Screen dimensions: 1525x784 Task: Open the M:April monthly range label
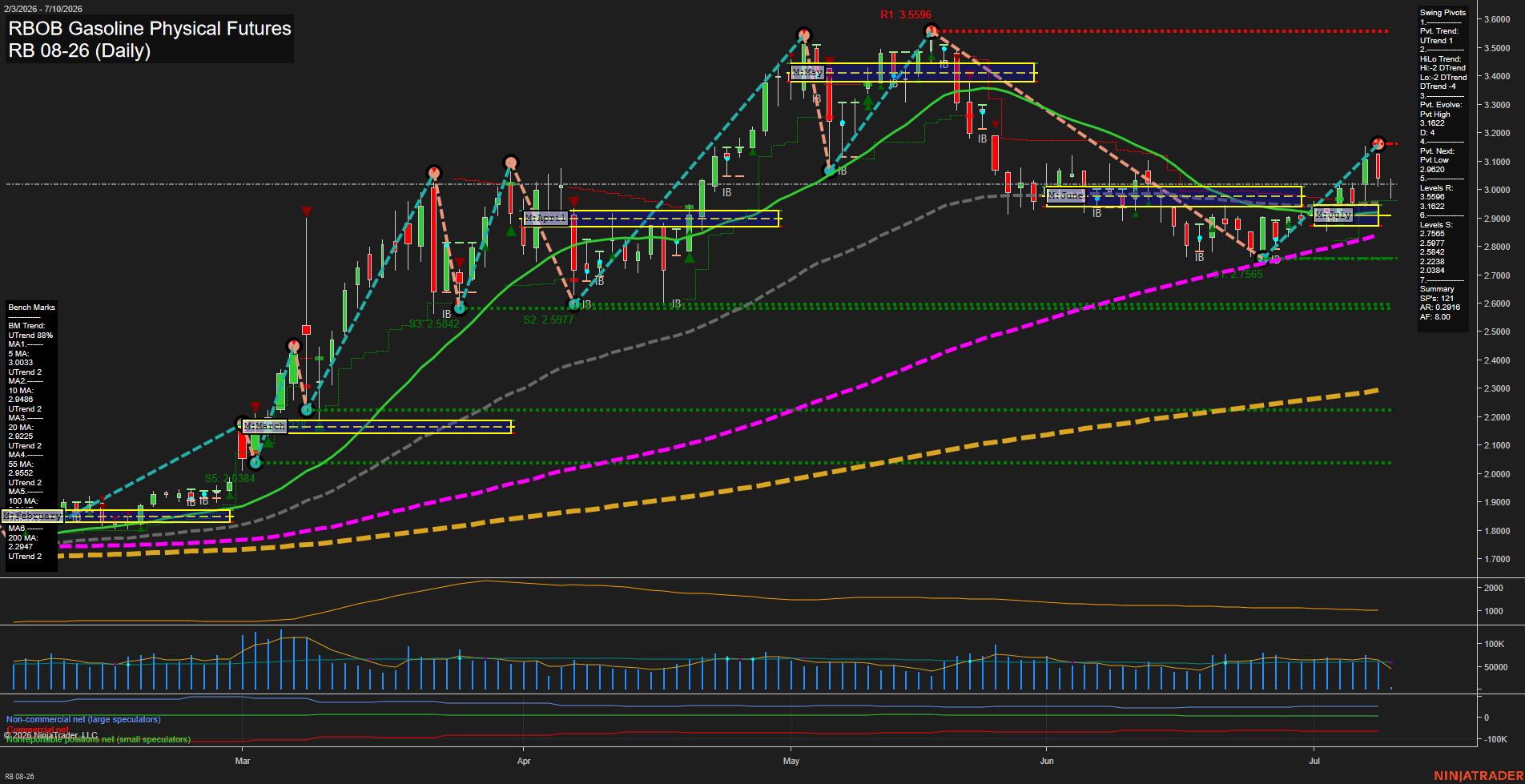click(x=545, y=218)
